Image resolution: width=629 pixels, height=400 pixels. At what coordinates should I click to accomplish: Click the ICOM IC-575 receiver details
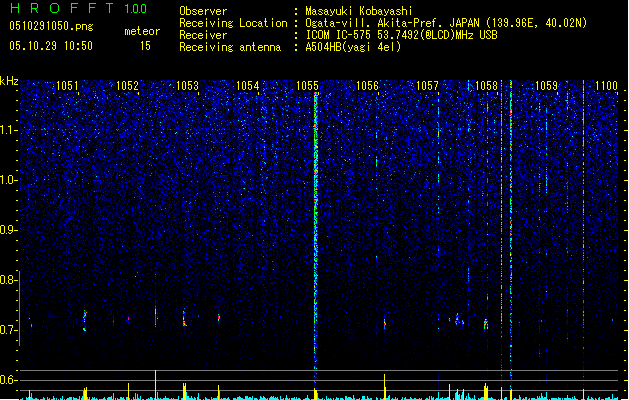[401, 35]
